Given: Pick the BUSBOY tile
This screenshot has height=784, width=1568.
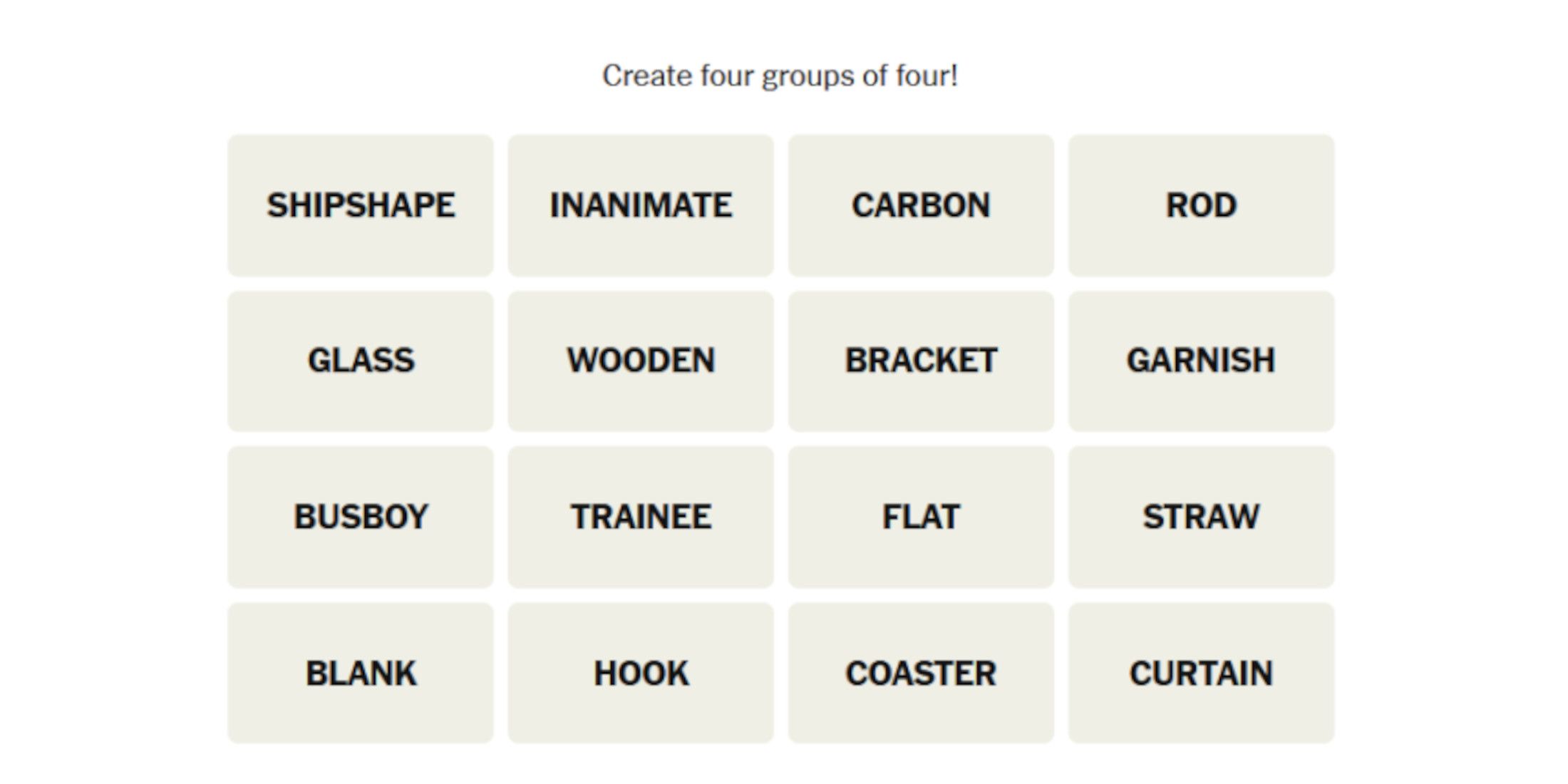Looking at the screenshot, I should [361, 517].
